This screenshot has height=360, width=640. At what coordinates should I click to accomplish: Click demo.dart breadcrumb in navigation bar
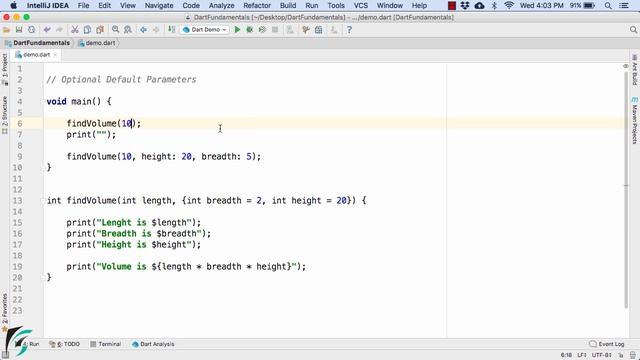pos(97,43)
